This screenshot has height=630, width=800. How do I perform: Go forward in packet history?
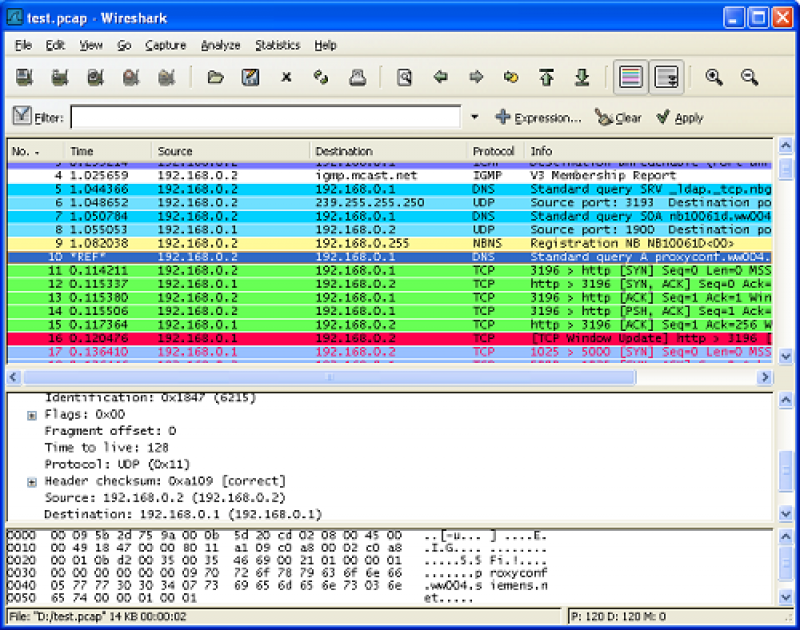[476, 77]
